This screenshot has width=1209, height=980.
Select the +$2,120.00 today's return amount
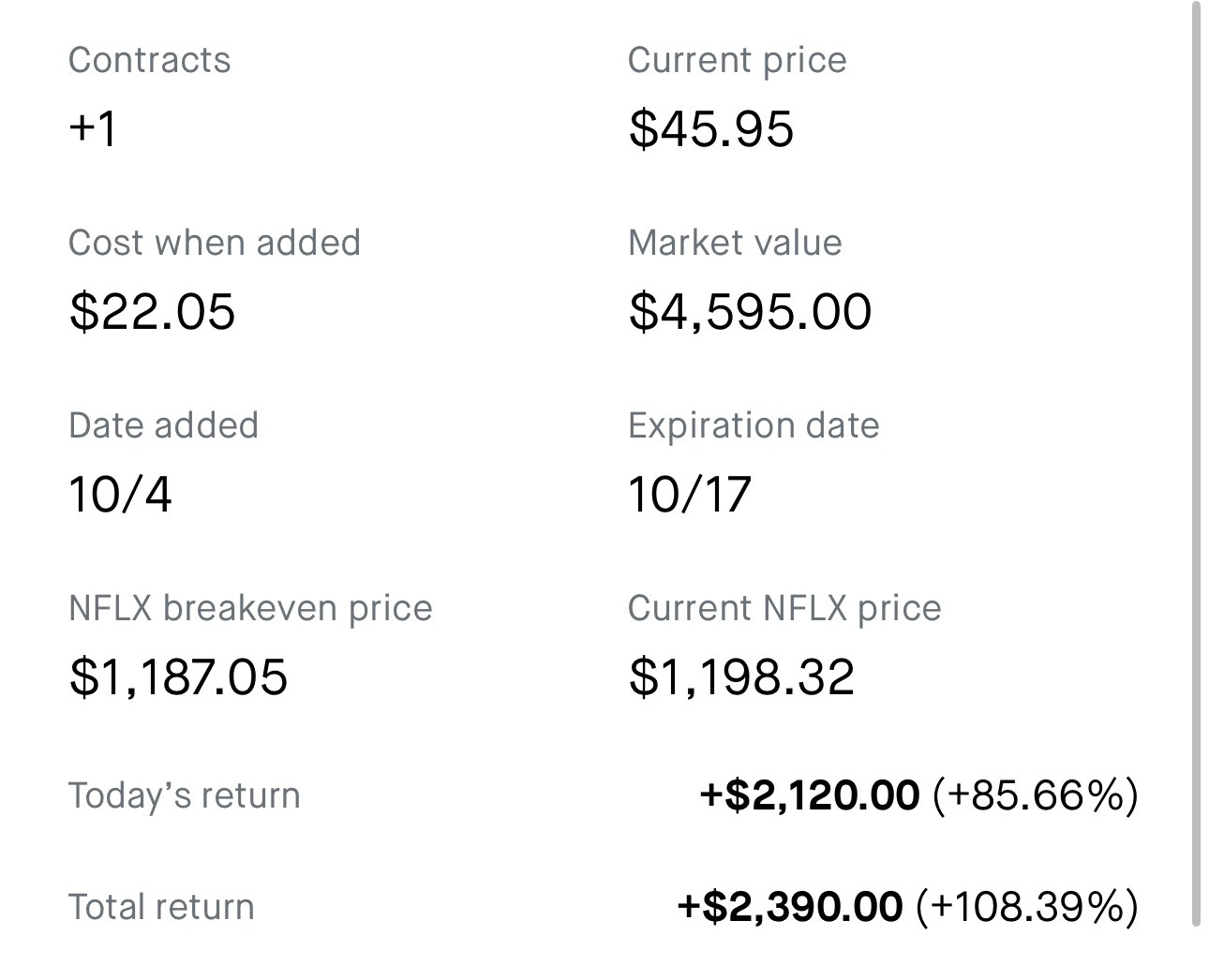809,795
